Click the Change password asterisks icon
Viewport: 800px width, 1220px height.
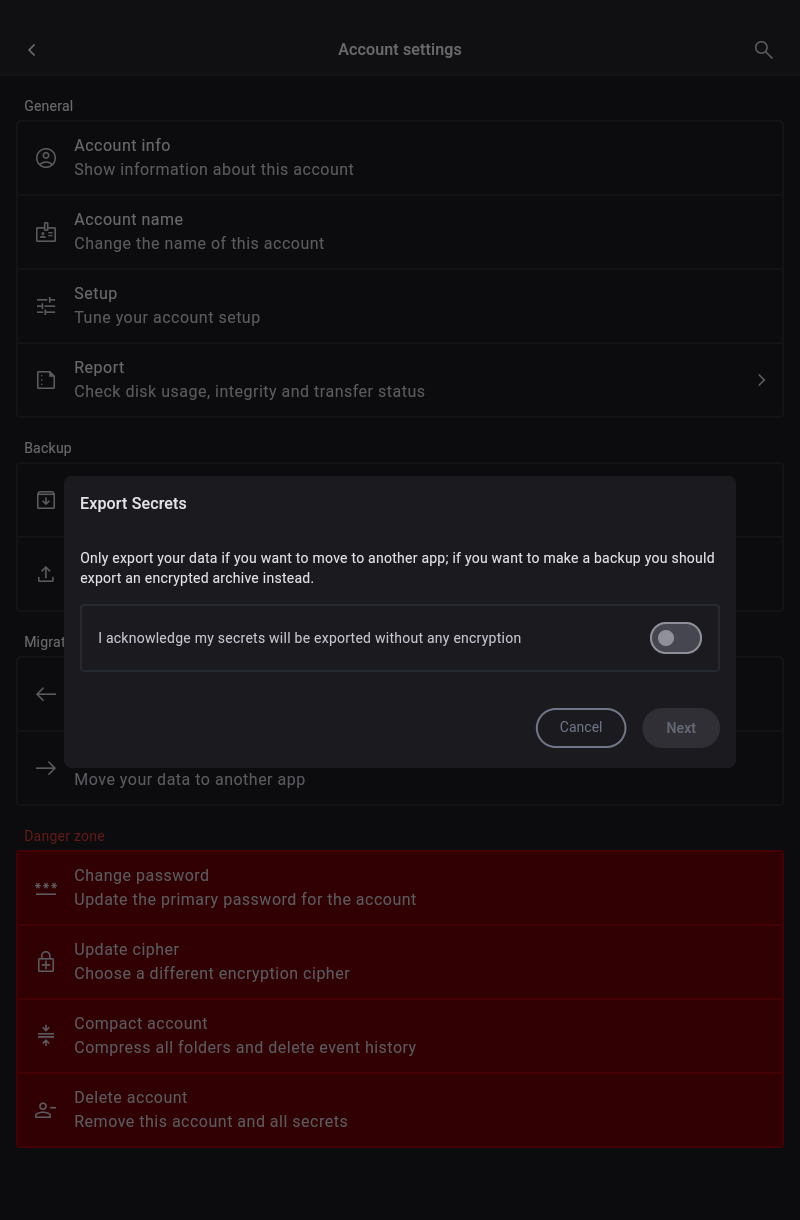tap(46, 888)
